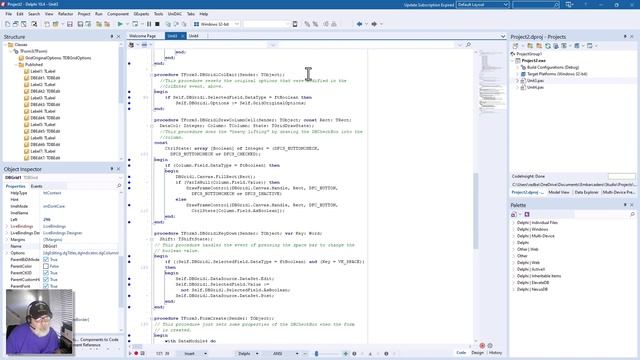This screenshot has height=360, width=640.
Task: Expand the Options property in Object Inspector
Action: click(7, 253)
